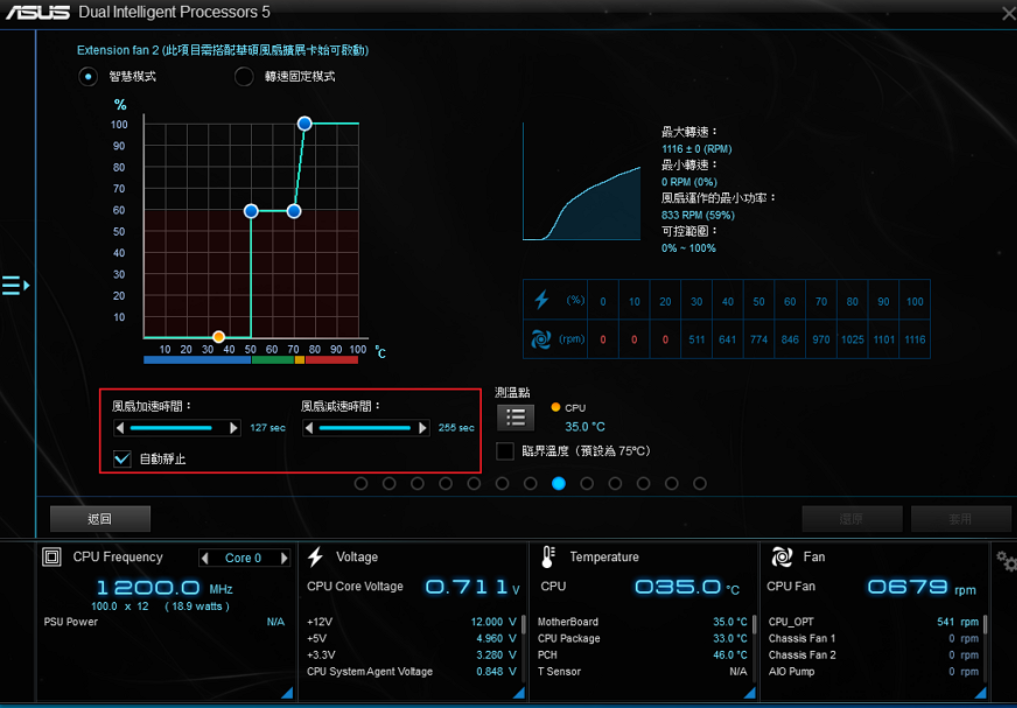Click the 風扇加速時間 slider track
This screenshot has height=708, width=1017.
(177, 428)
